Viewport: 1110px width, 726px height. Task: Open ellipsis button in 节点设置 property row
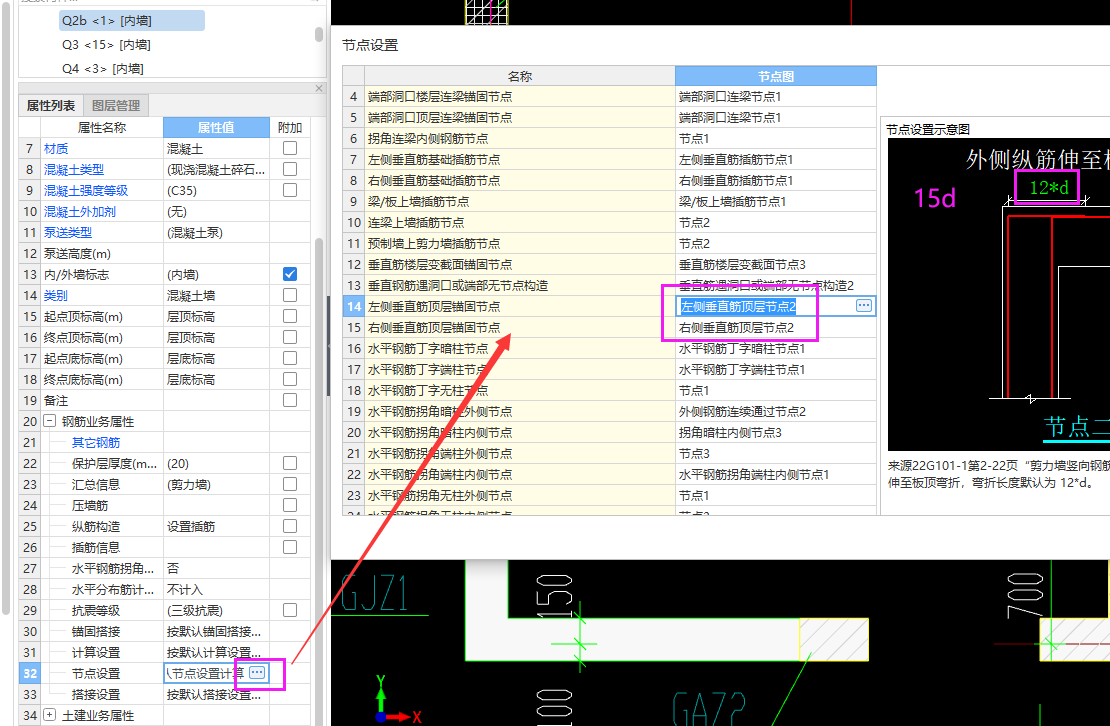click(258, 673)
